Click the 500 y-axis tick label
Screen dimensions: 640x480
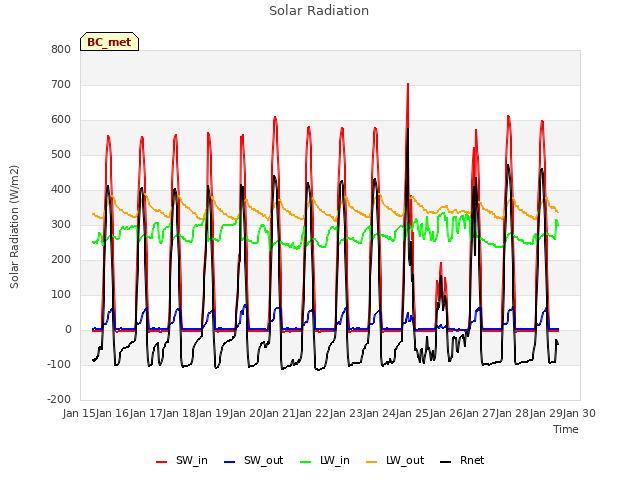61,155
